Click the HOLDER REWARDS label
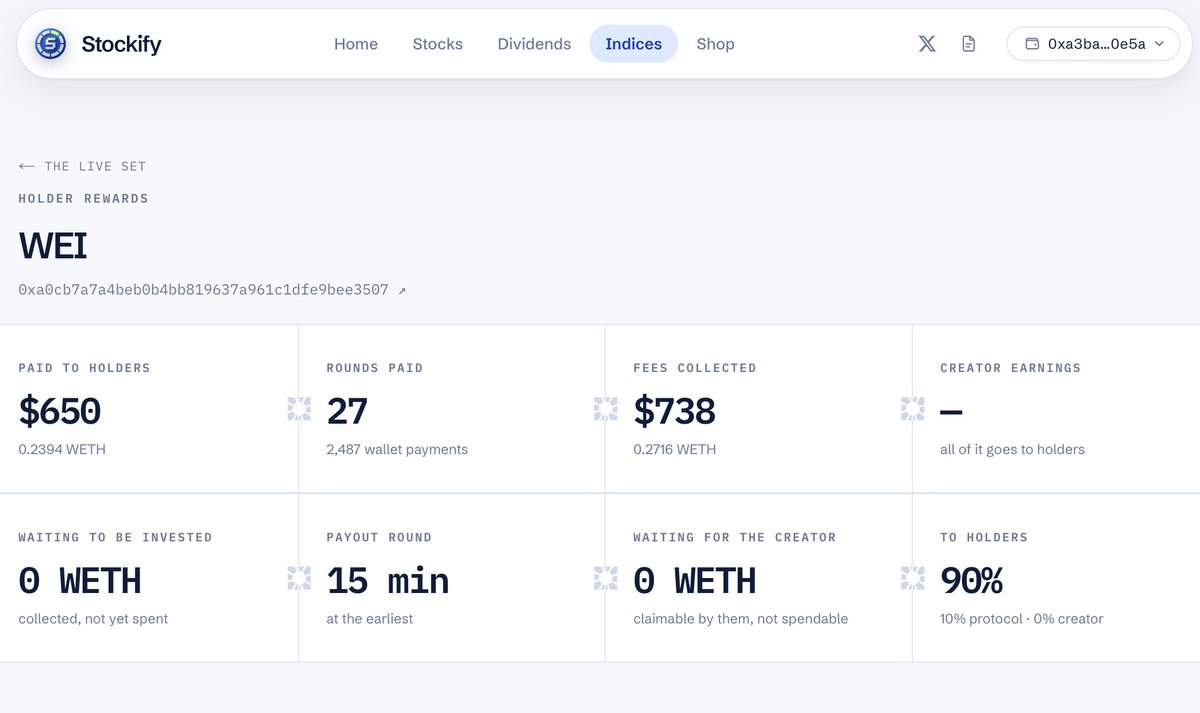Screen dimensions: 1200x713 click(x=83, y=198)
